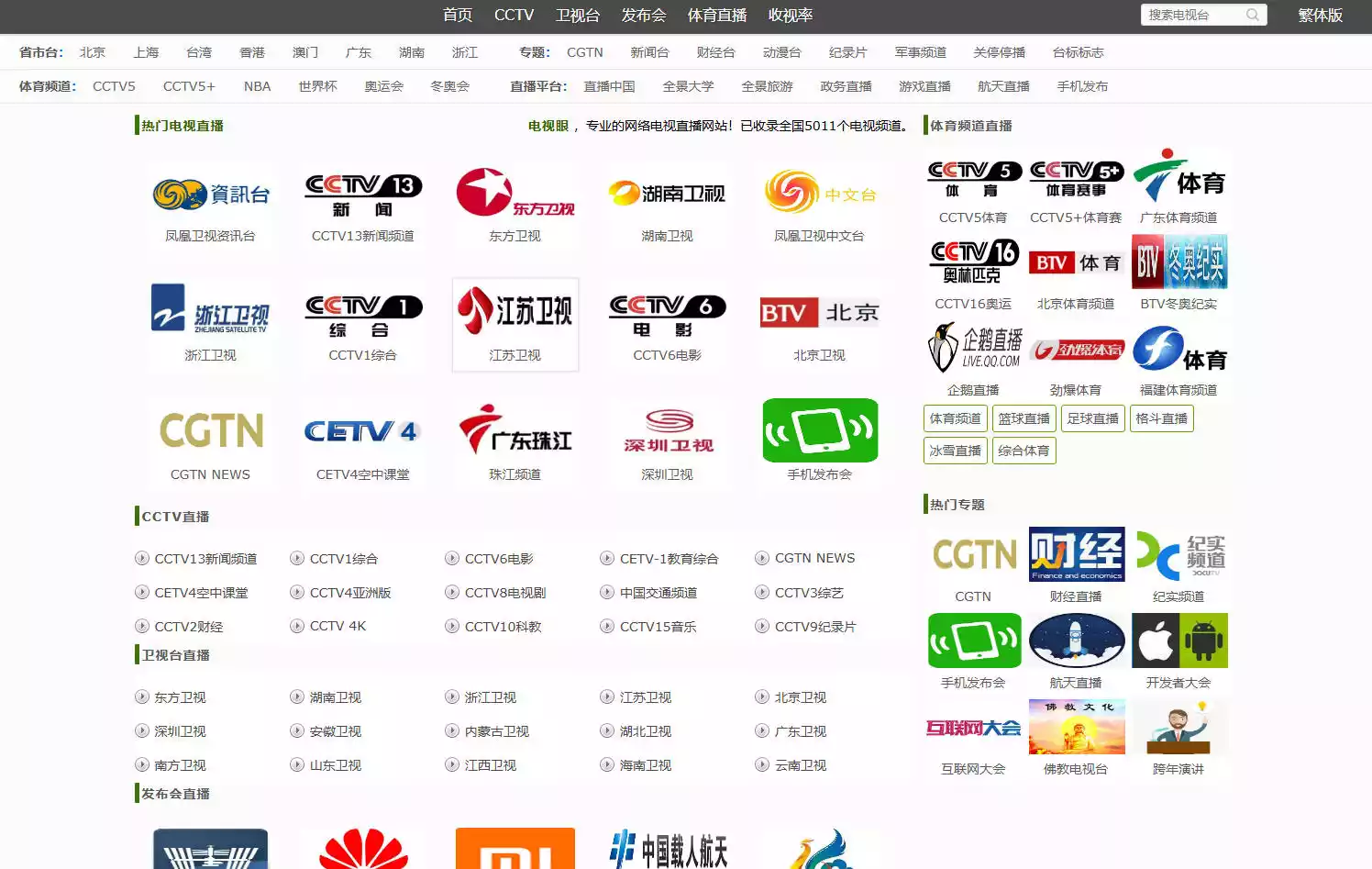Open the 福建体育频道 logo
Image resolution: width=1372 pixels, height=869 pixels.
(1179, 349)
